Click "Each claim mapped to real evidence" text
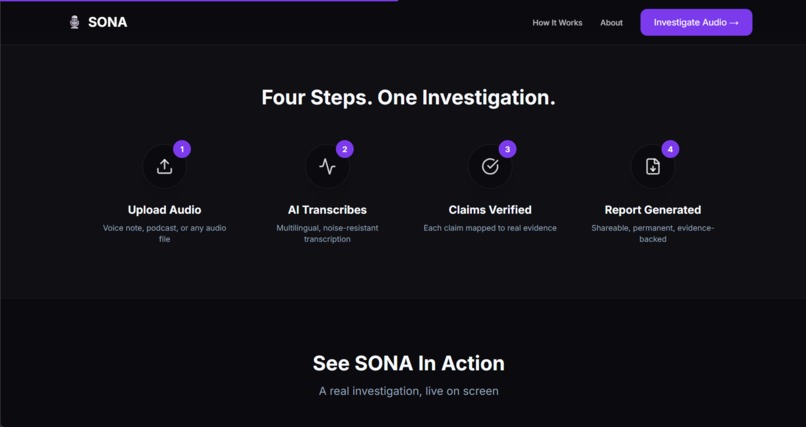Viewport: 806px width, 427px height. click(490, 228)
